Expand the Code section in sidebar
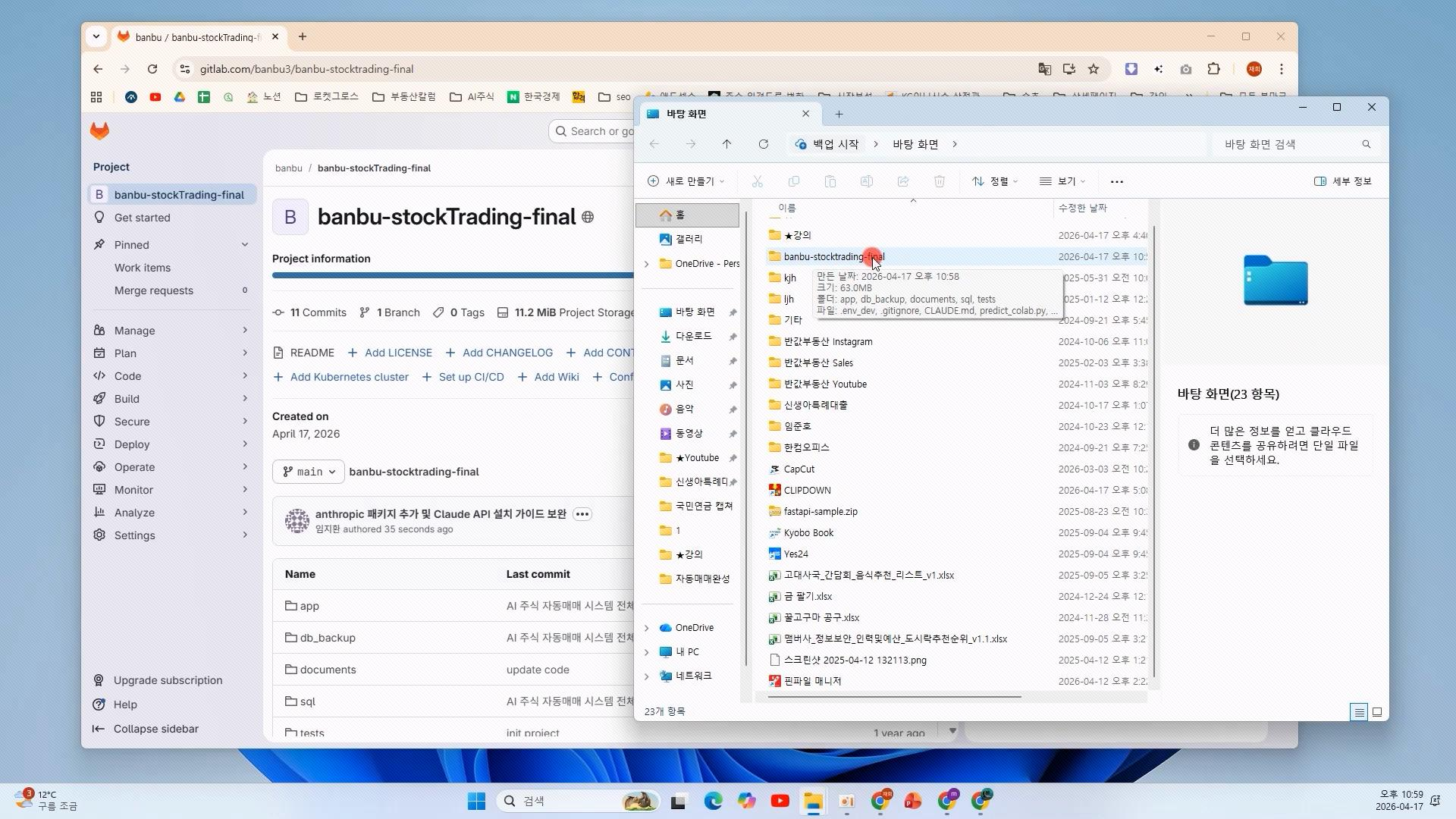Screen dimensions: 1456x819 tap(171, 376)
